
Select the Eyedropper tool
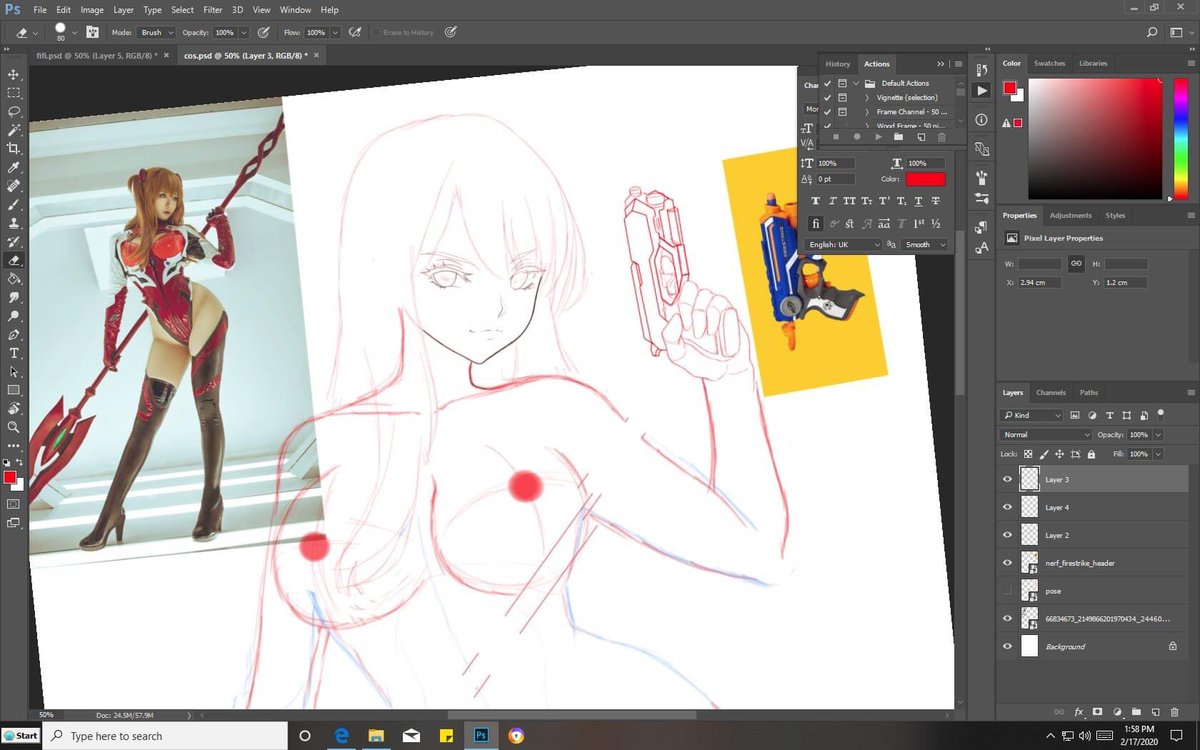pyautogui.click(x=14, y=167)
